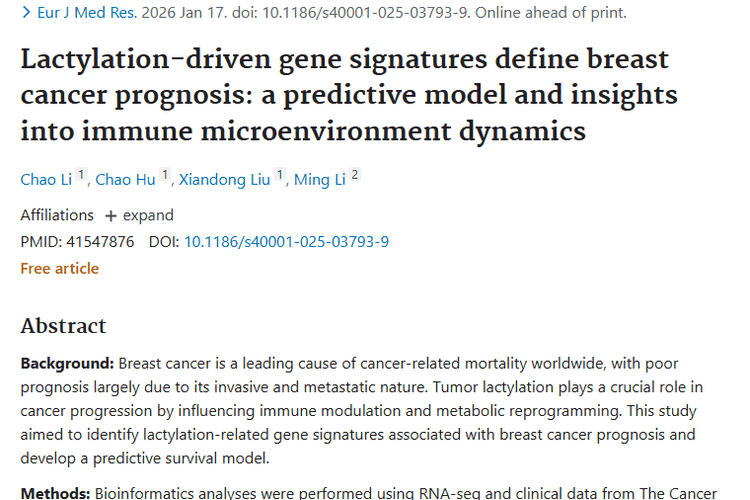Click the Free article label

(x=60, y=268)
